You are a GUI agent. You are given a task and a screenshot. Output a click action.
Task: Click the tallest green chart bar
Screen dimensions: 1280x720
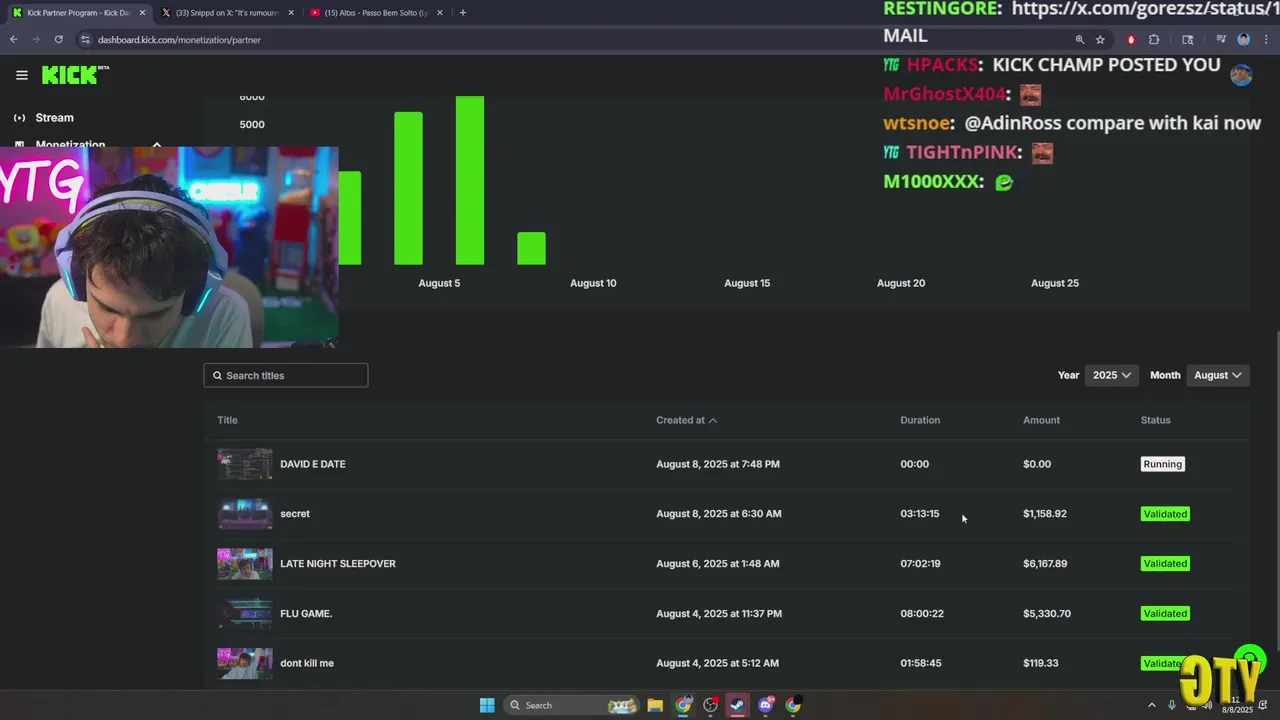[470, 180]
